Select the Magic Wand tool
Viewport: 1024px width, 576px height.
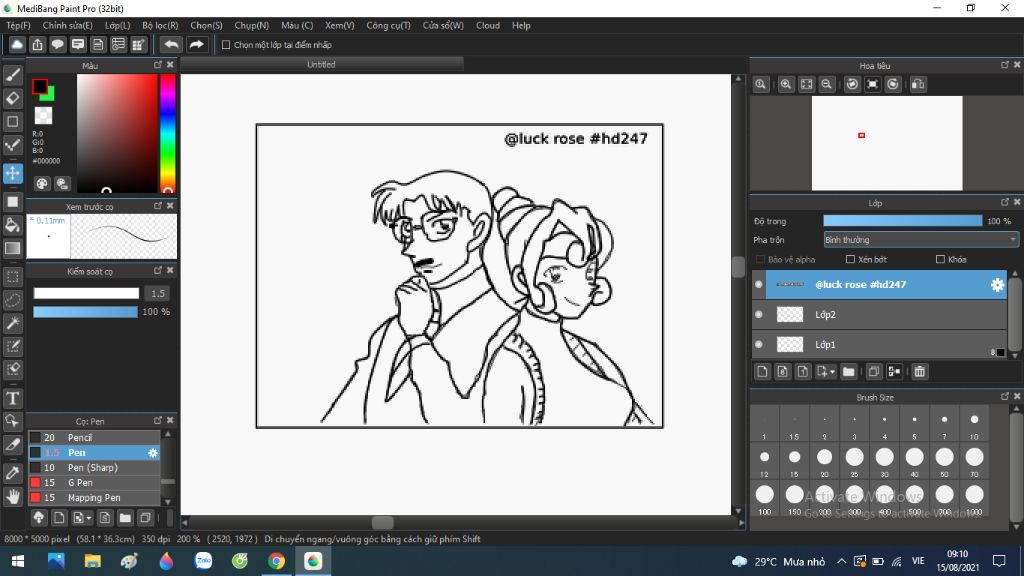pyautogui.click(x=13, y=323)
